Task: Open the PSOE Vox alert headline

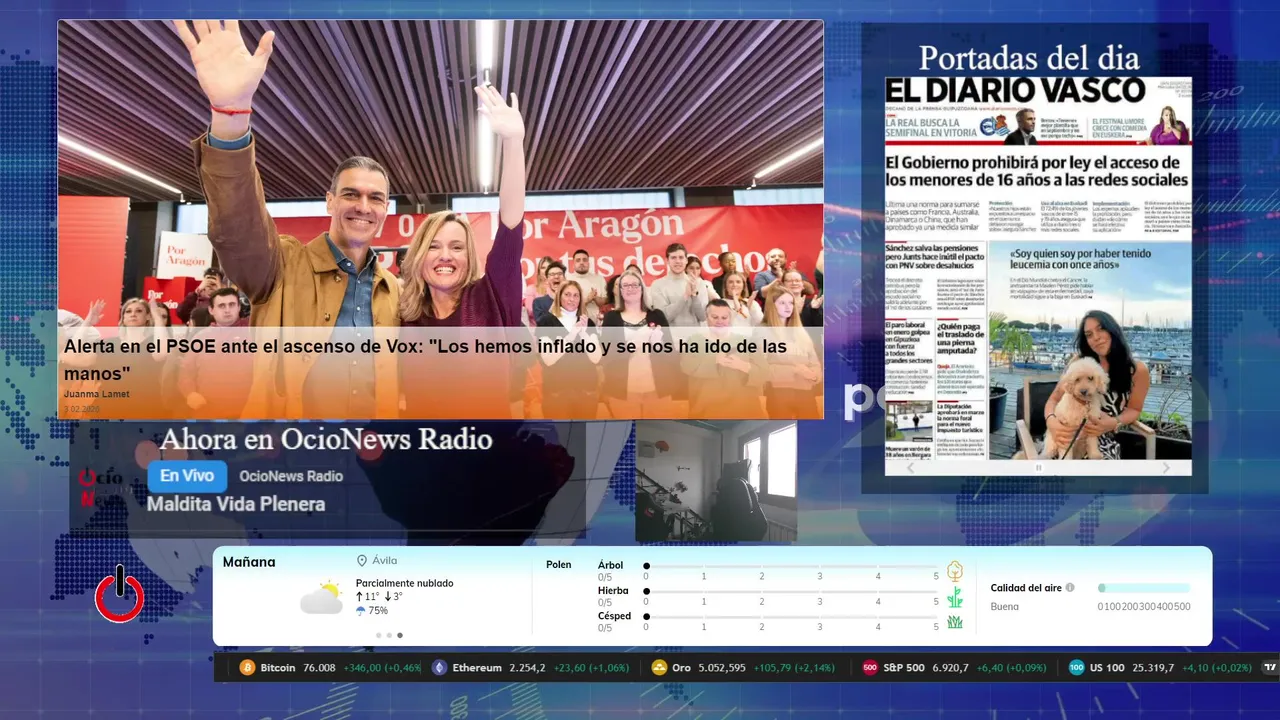Action: [x=425, y=360]
